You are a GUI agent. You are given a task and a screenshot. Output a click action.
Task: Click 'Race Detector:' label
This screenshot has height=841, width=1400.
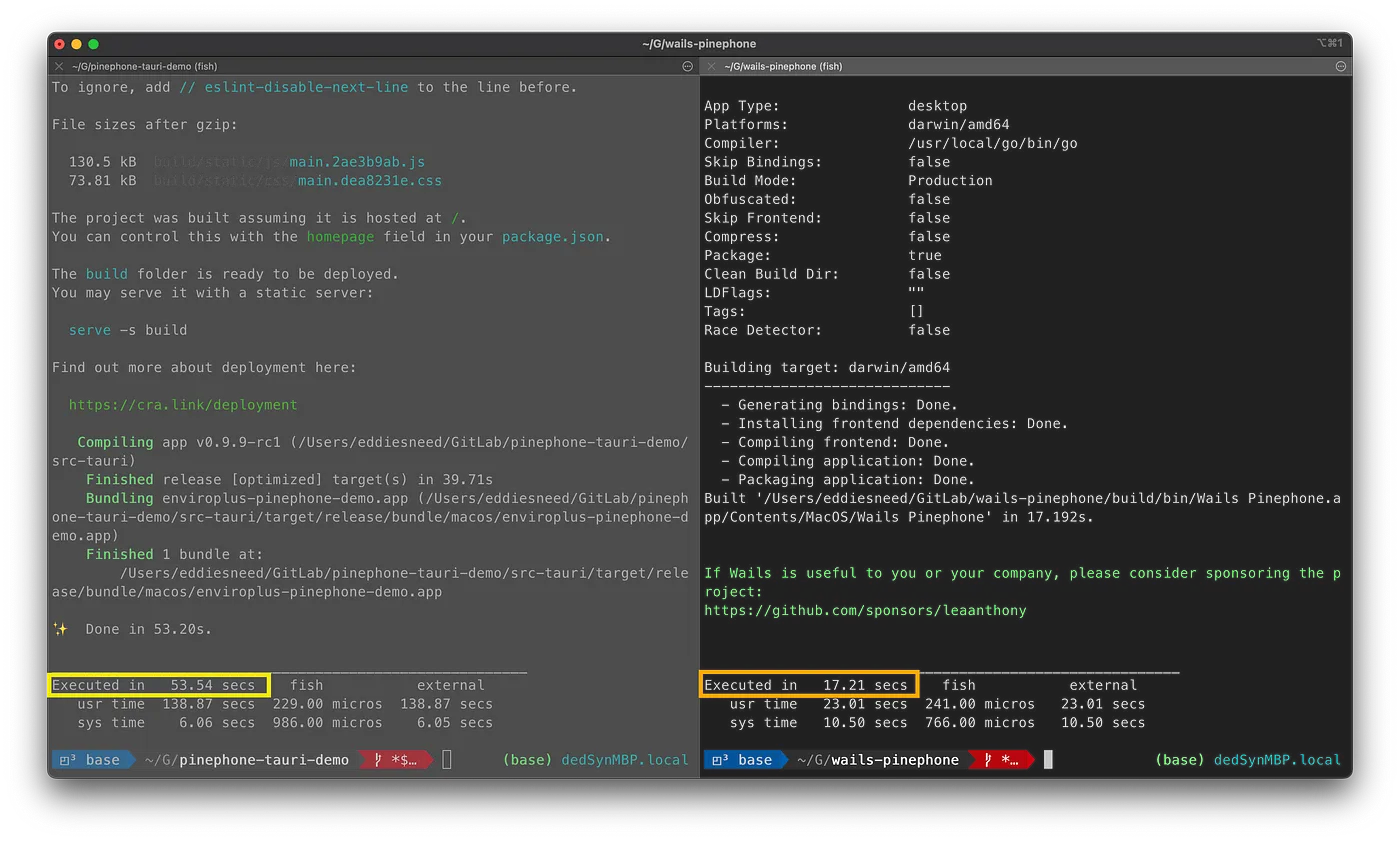click(x=763, y=330)
